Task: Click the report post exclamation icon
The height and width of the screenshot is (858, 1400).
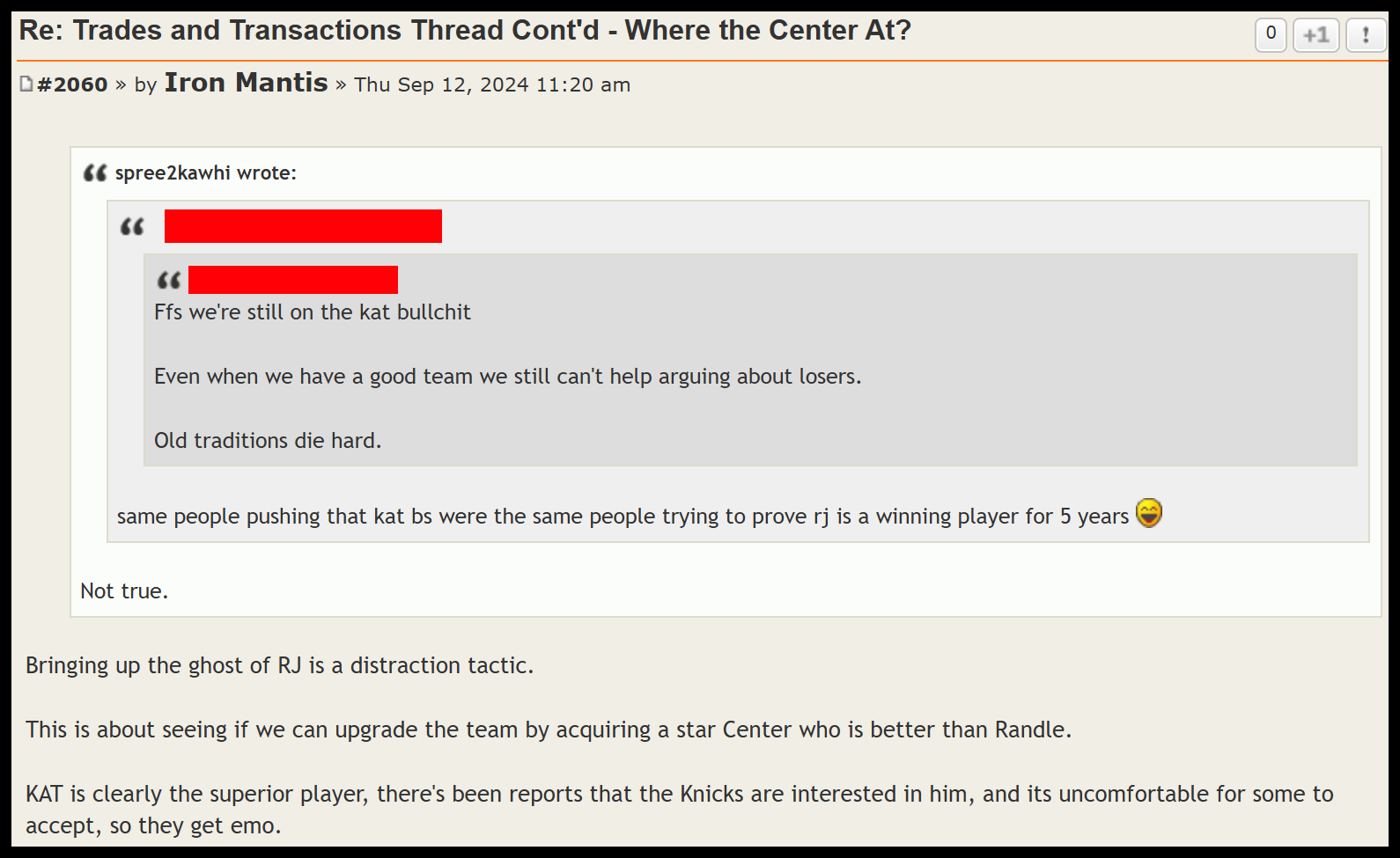Action: (x=1366, y=35)
